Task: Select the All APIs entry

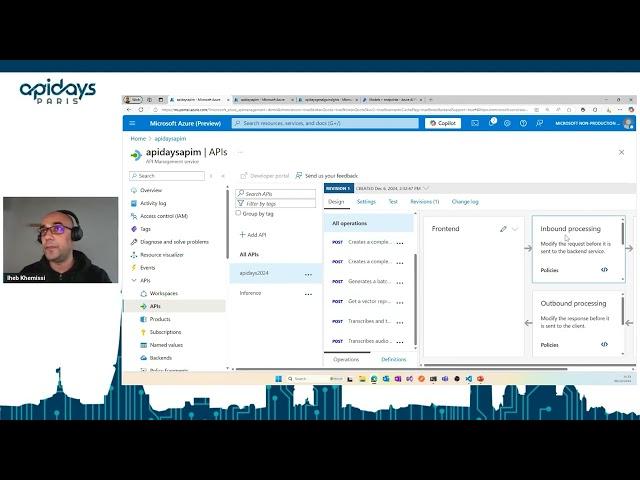Action: [x=249, y=254]
